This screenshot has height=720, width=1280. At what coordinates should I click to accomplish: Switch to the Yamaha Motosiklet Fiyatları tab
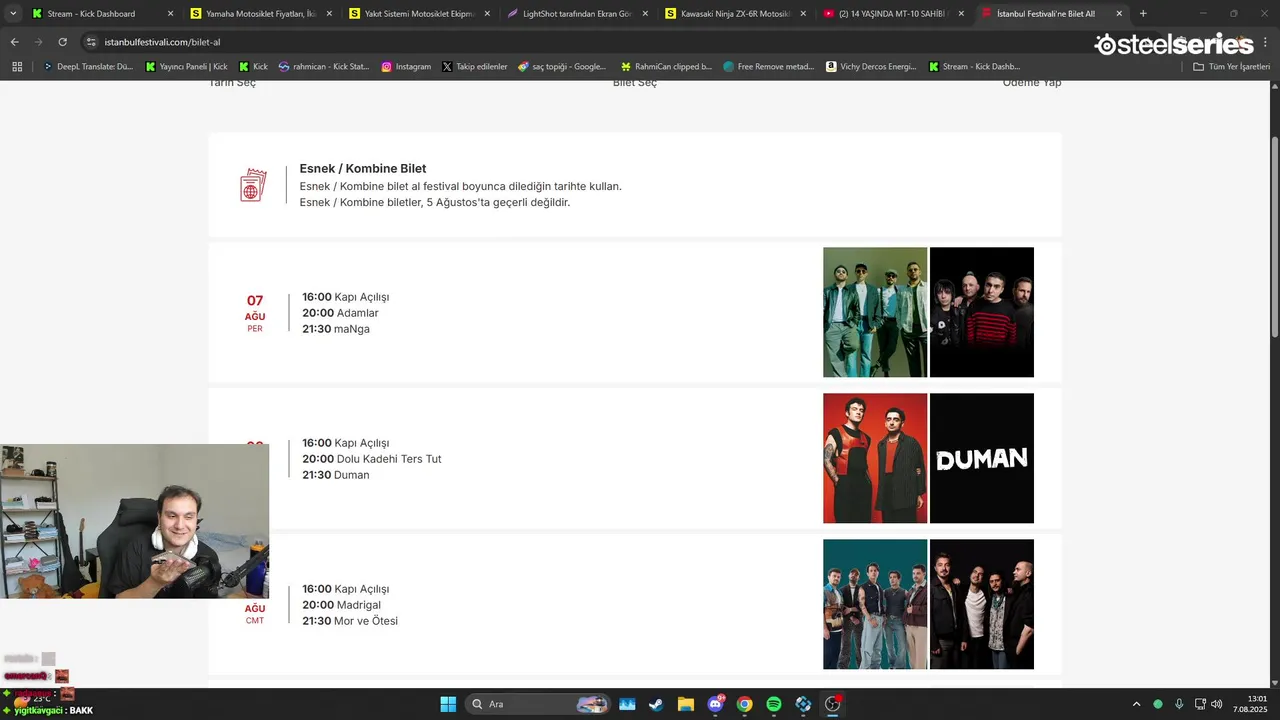tap(262, 14)
